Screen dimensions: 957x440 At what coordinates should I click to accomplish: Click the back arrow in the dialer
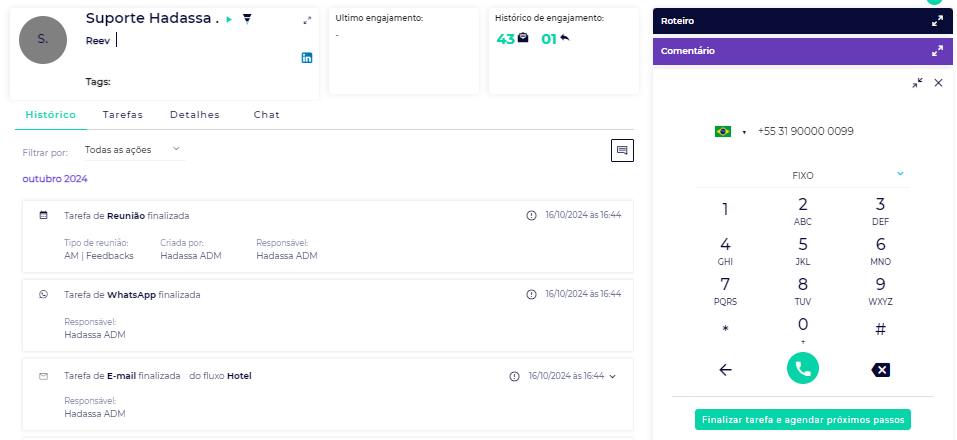[x=725, y=369]
